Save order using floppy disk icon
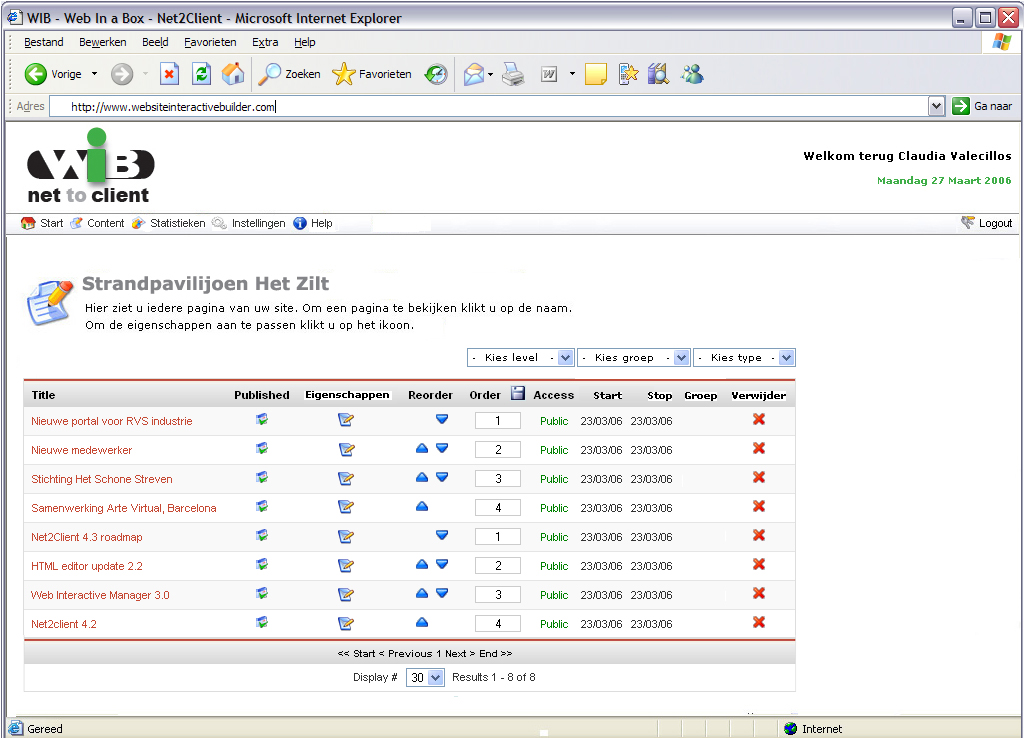Image resolution: width=1024 pixels, height=738 pixels. pos(518,393)
